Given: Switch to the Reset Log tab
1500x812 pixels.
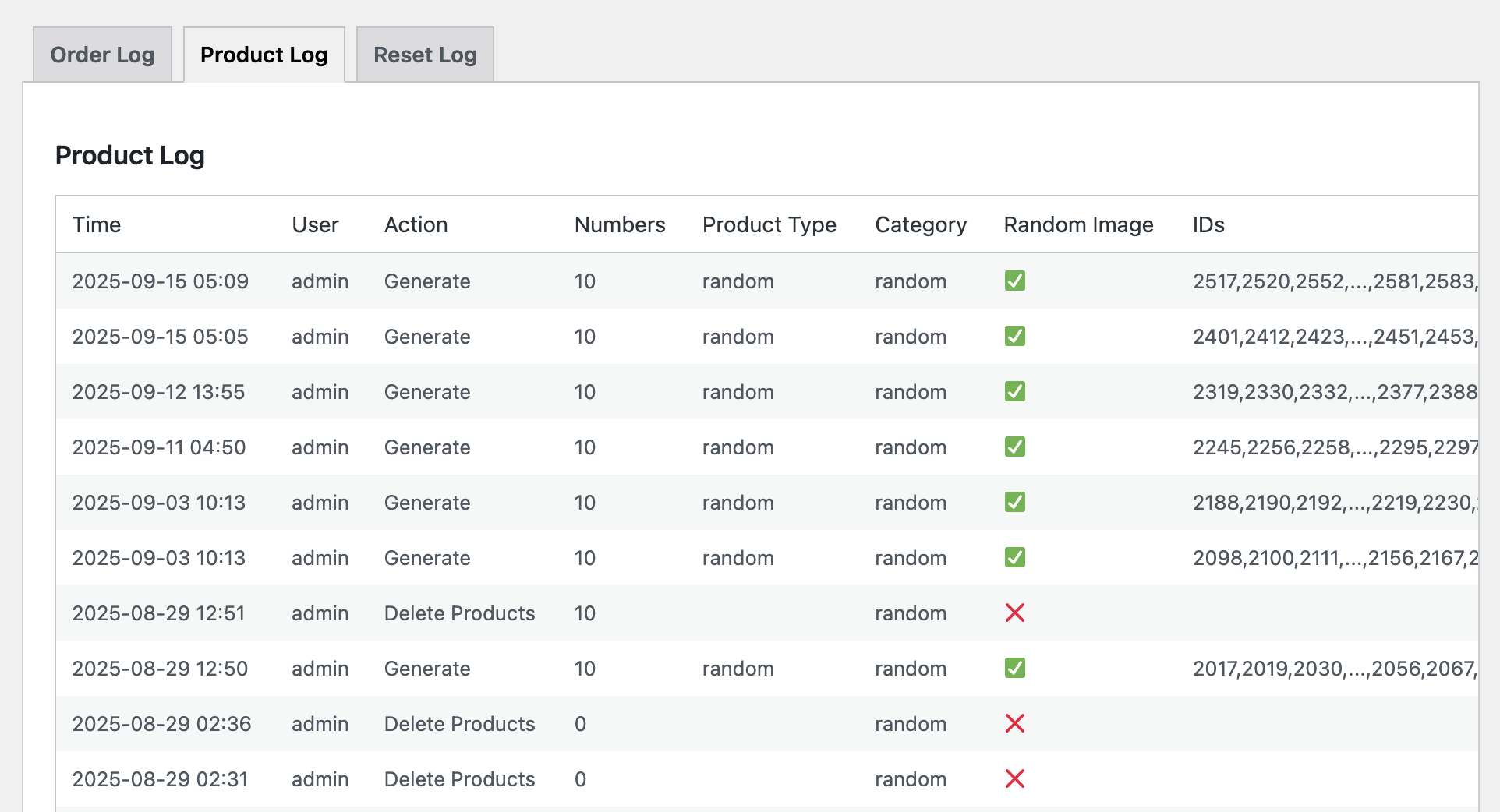Looking at the screenshot, I should [x=425, y=55].
